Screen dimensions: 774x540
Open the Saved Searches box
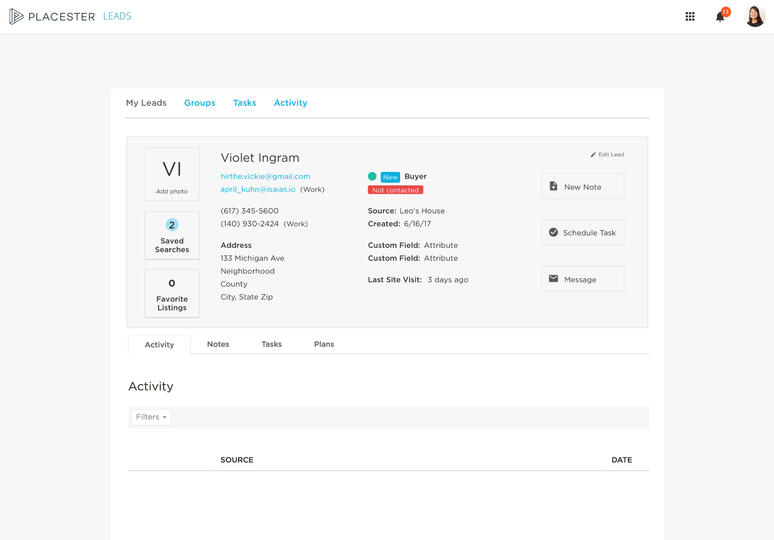point(172,235)
